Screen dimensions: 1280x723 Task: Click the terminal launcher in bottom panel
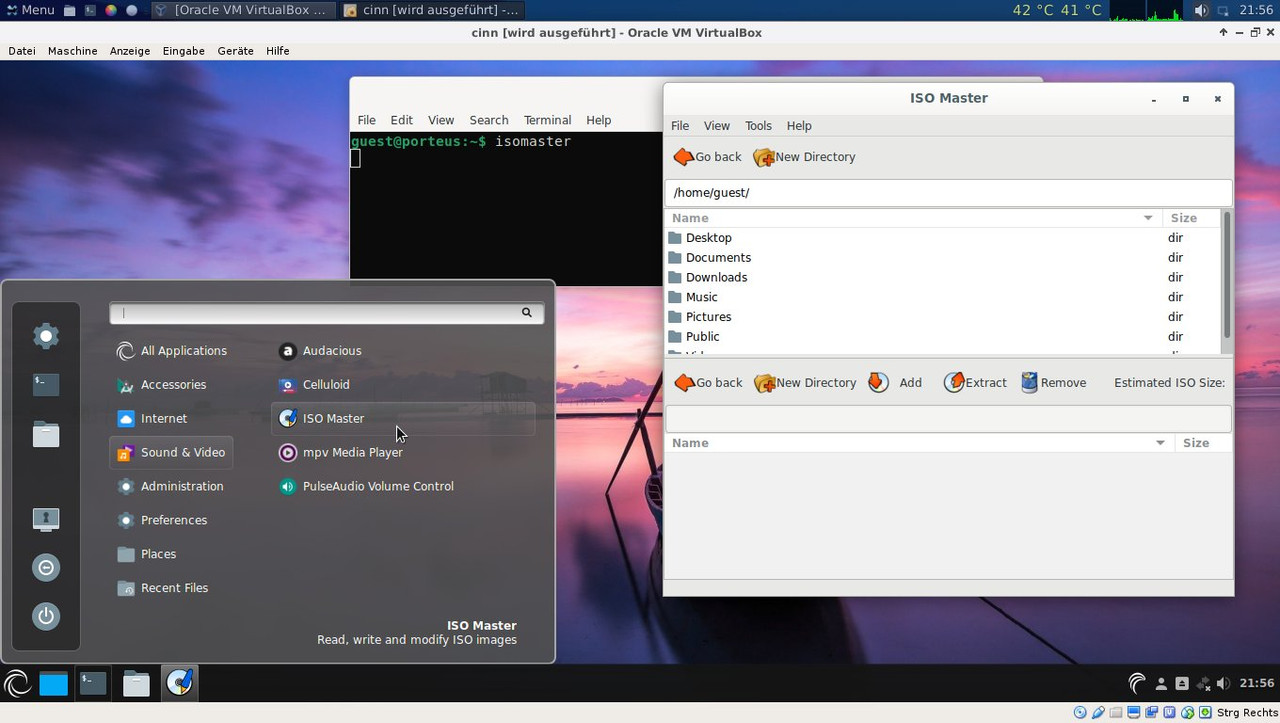click(x=93, y=684)
